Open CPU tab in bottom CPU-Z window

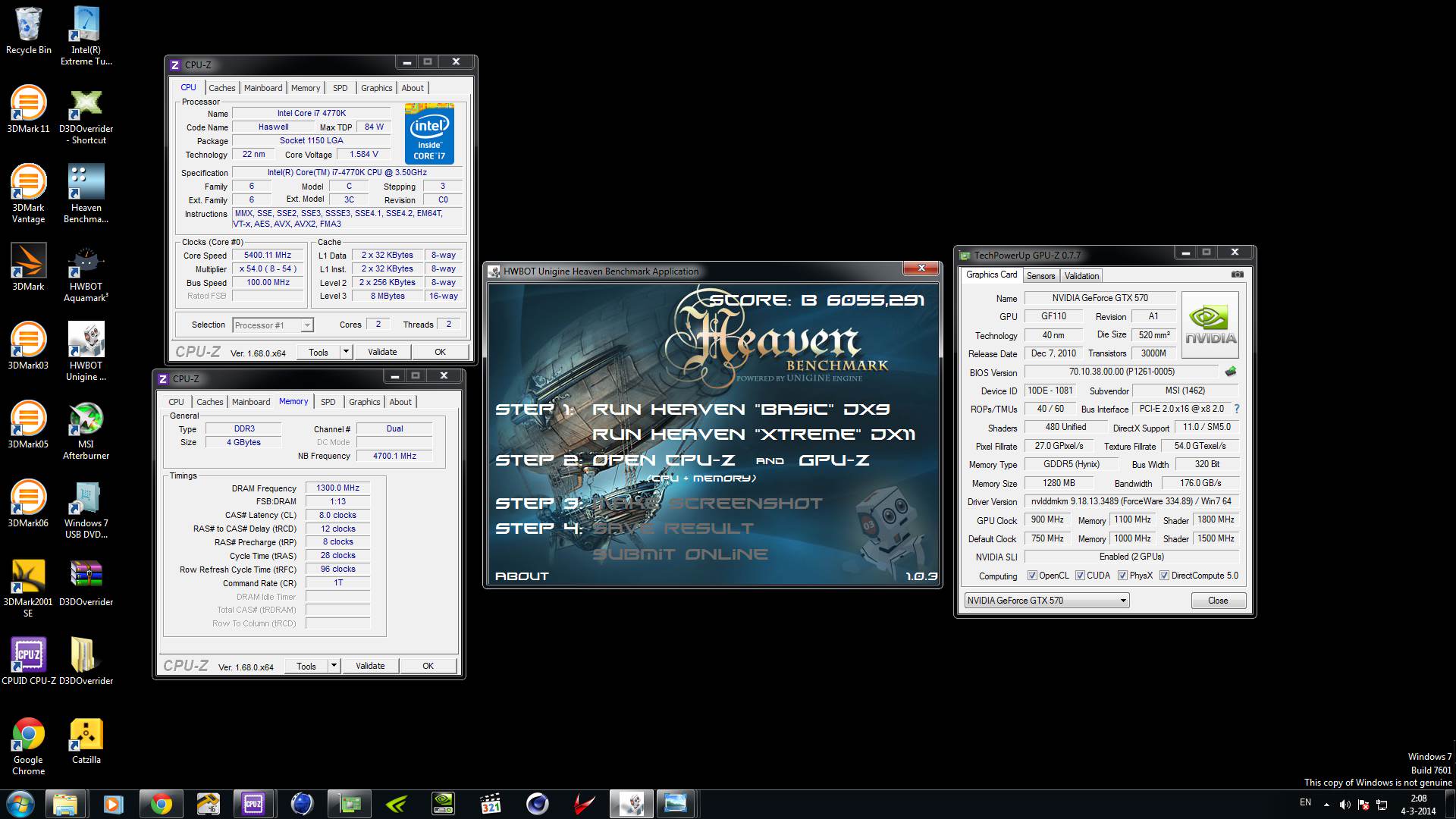(x=176, y=402)
